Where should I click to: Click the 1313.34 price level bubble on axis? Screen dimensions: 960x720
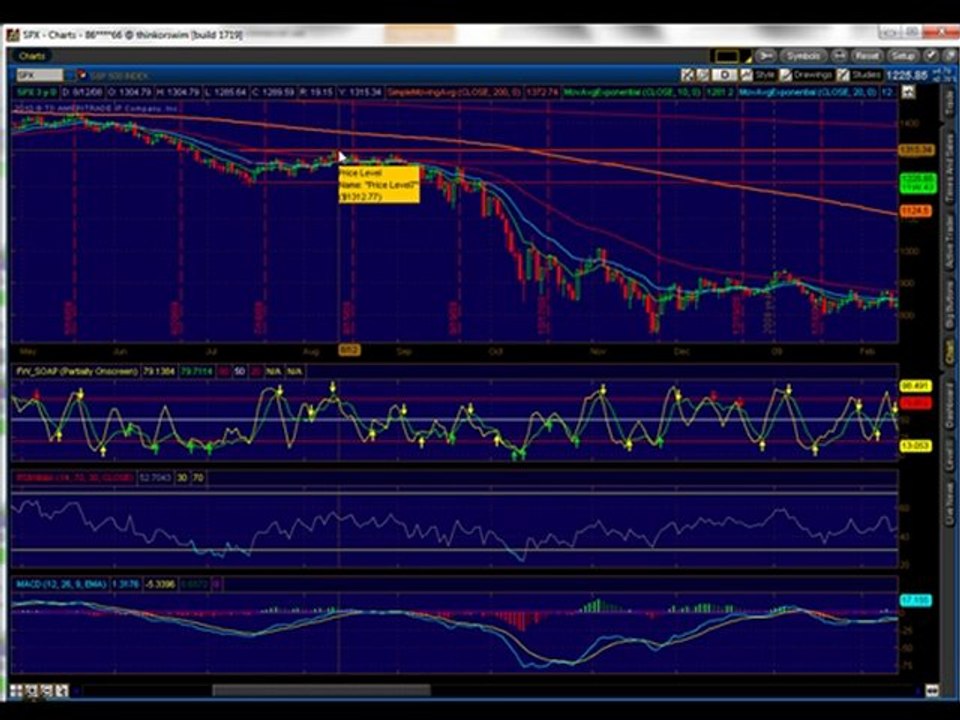pyautogui.click(x=916, y=150)
